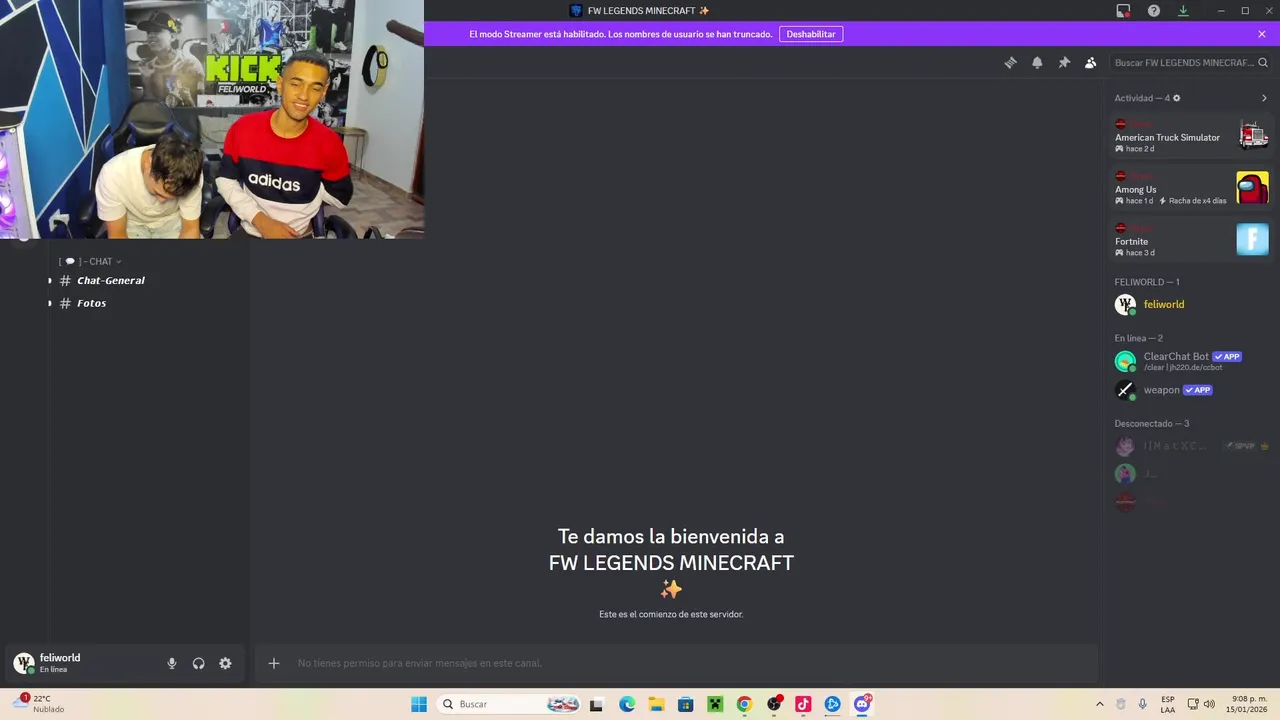This screenshot has height=720, width=1280.
Task: Open File Explorer from the taskbar
Action: [656, 704]
